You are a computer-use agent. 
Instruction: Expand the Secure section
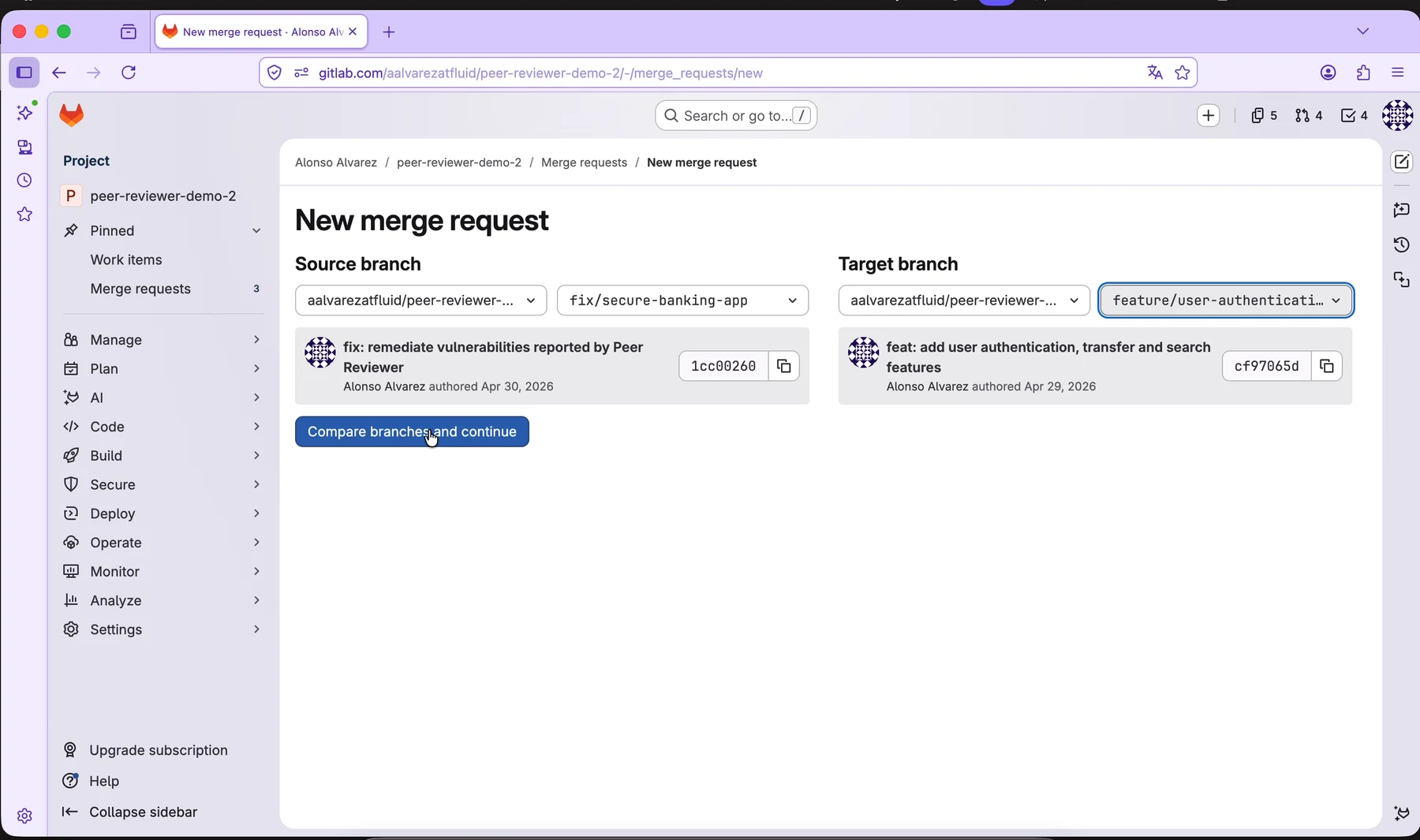(x=162, y=485)
